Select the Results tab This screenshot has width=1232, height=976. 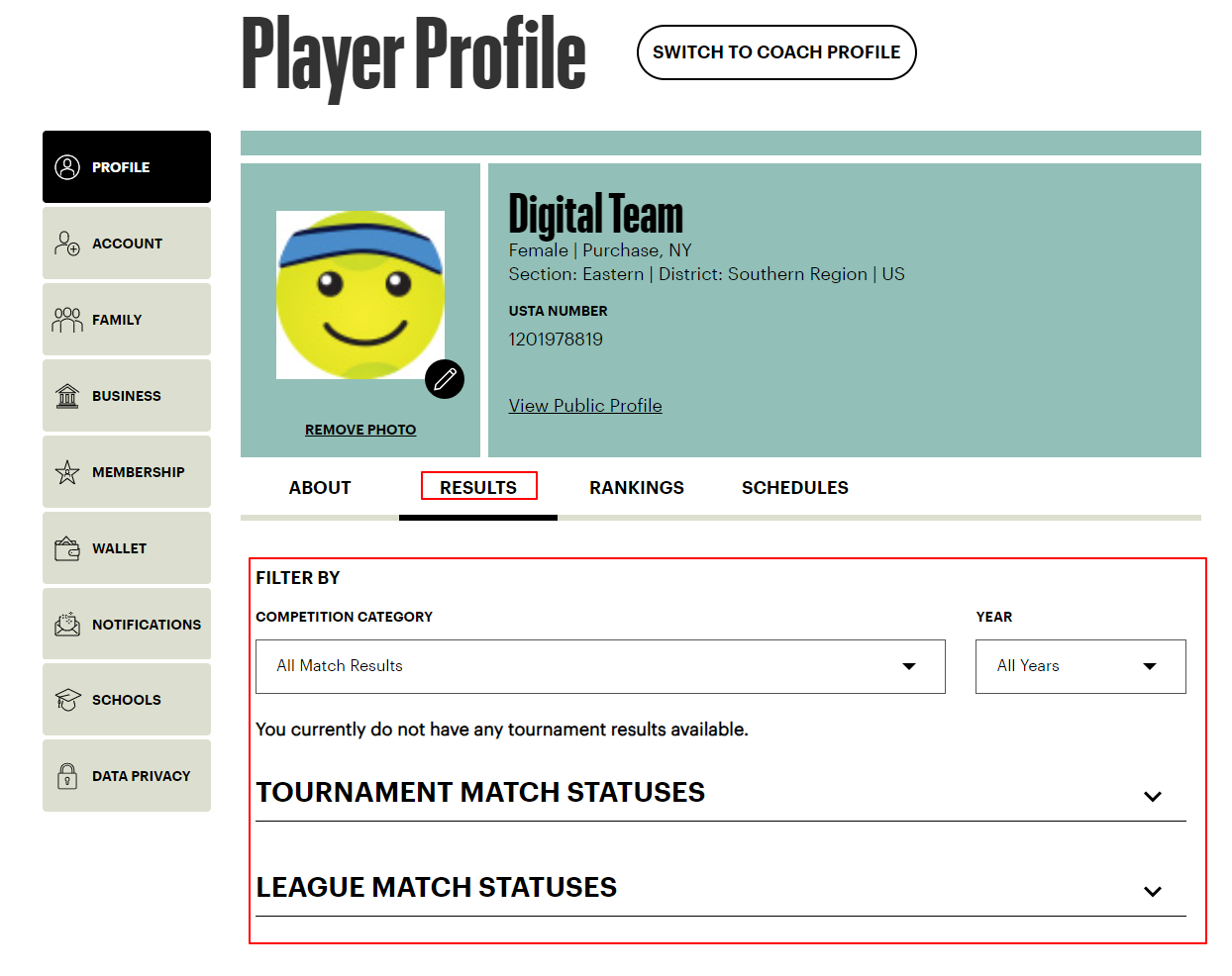478,488
